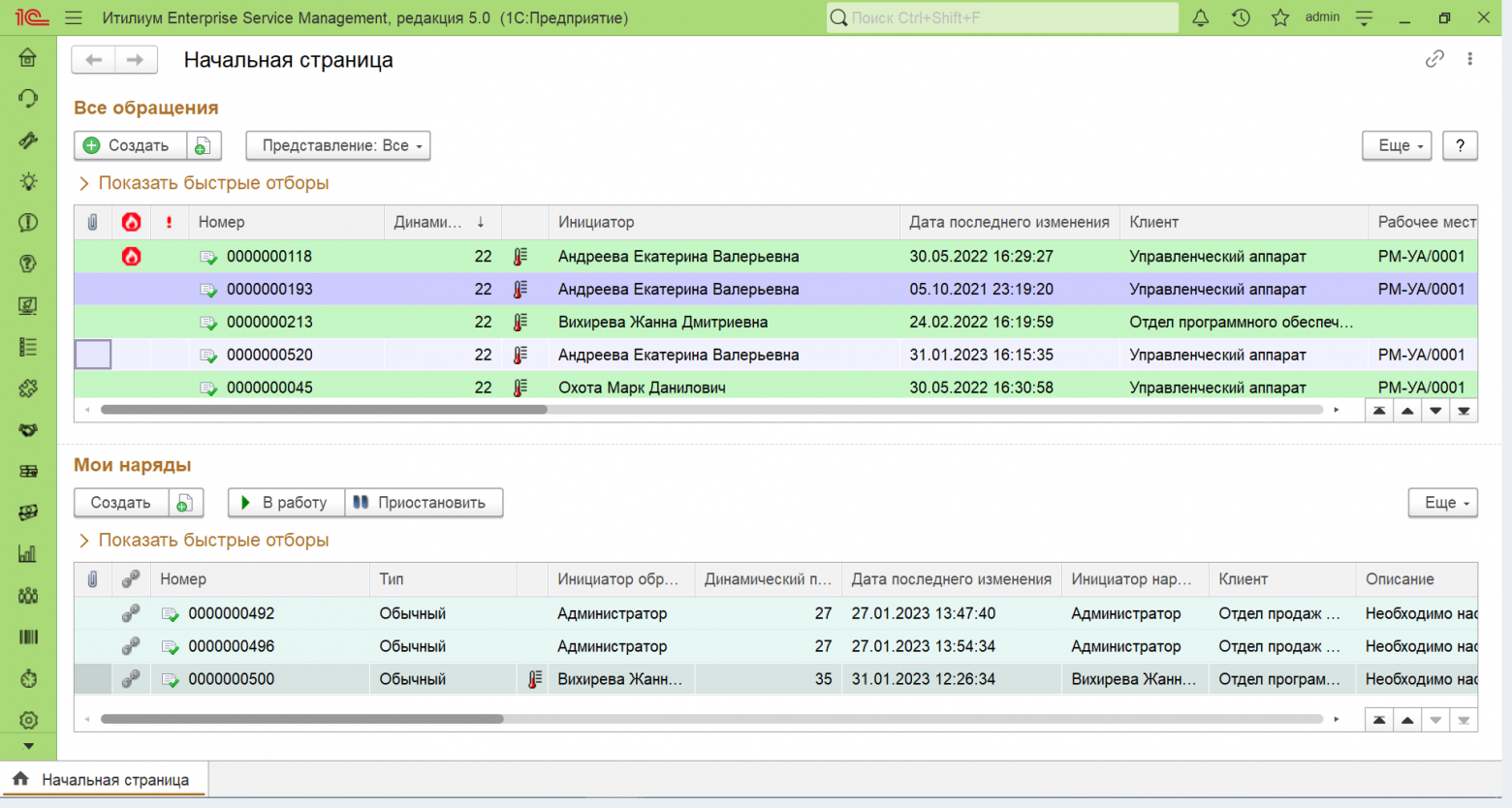Expand sidebar sections with bottom arrow
Viewport: 1512px width, 808px height.
coord(28,746)
